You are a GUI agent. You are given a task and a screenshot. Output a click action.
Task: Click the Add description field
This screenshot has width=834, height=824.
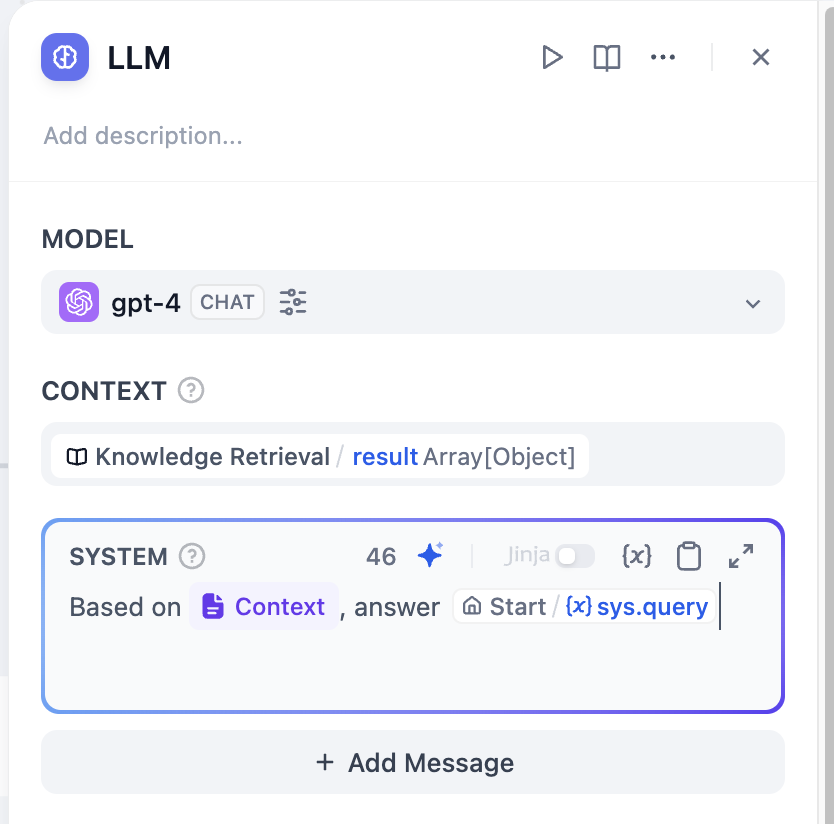click(143, 136)
